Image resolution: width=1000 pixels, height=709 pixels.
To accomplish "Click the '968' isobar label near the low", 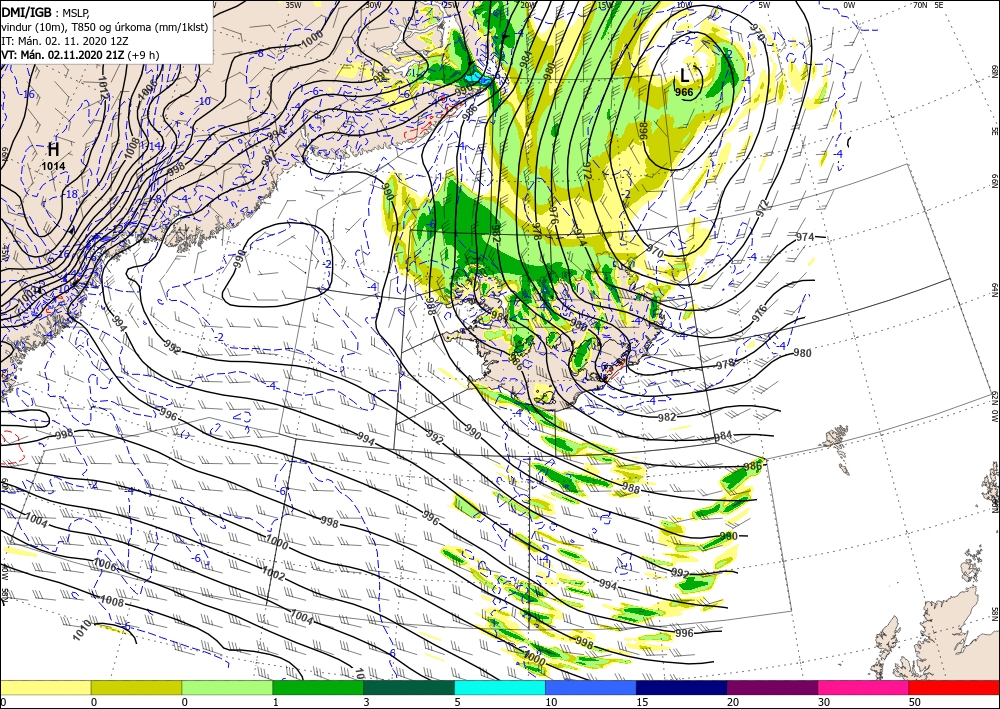I will pyautogui.click(x=643, y=131).
